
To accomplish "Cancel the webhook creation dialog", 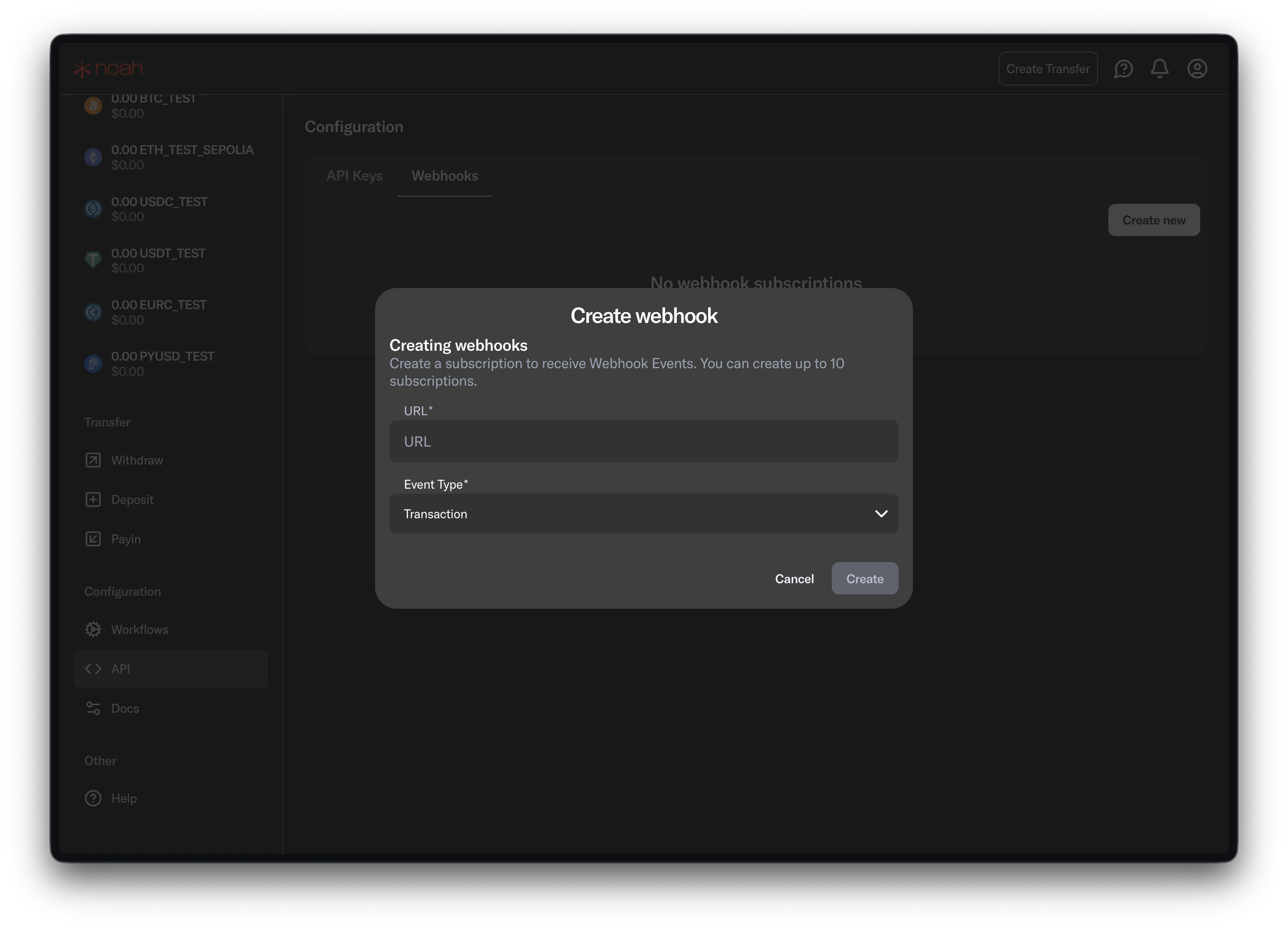I will pos(794,578).
